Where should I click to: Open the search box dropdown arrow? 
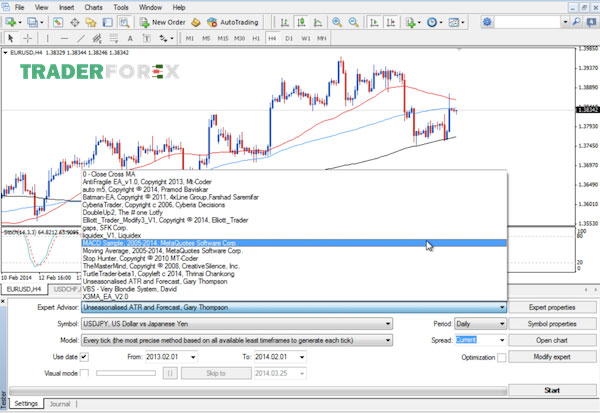tap(565, 22)
